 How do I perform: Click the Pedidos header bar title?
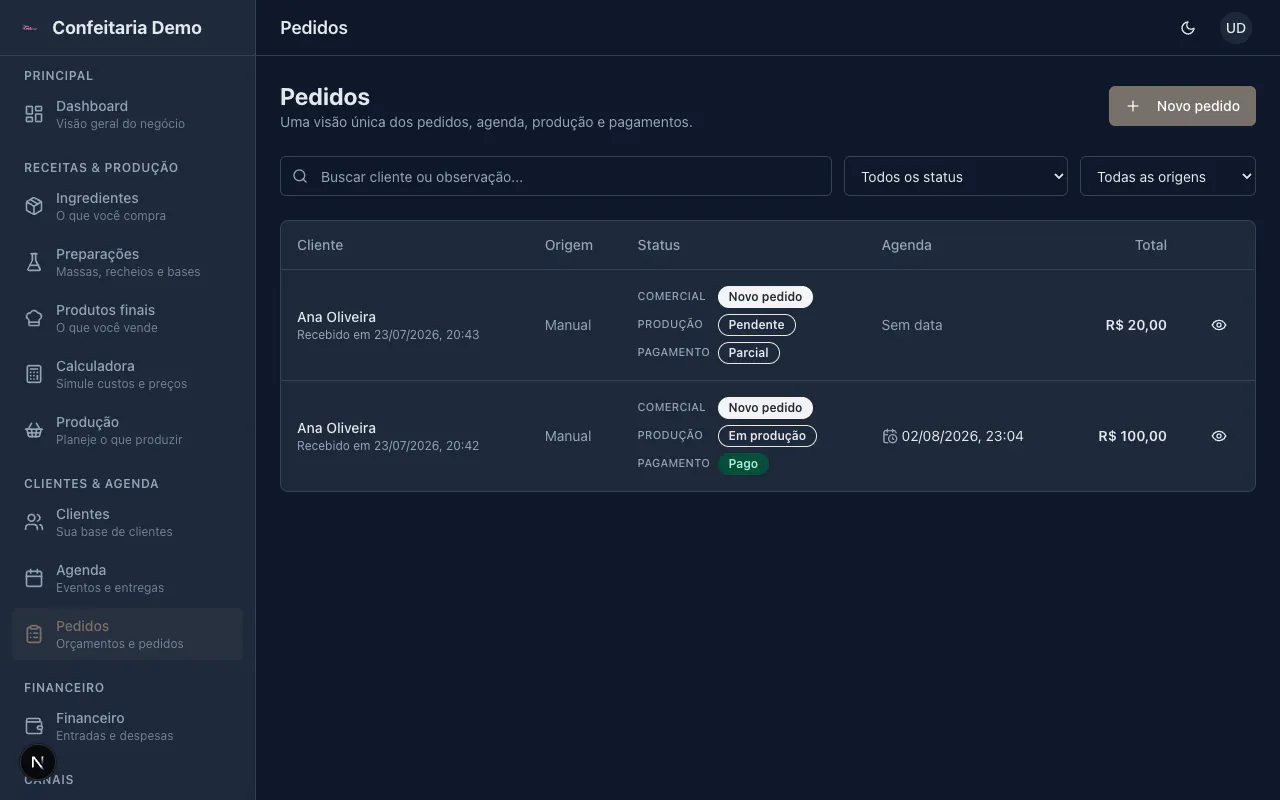point(314,28)
